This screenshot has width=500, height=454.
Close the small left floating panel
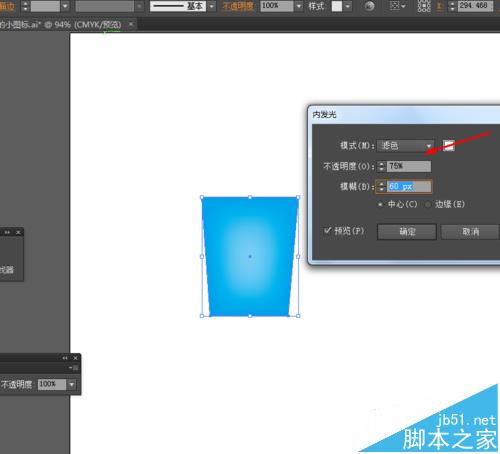click(18, 232)
